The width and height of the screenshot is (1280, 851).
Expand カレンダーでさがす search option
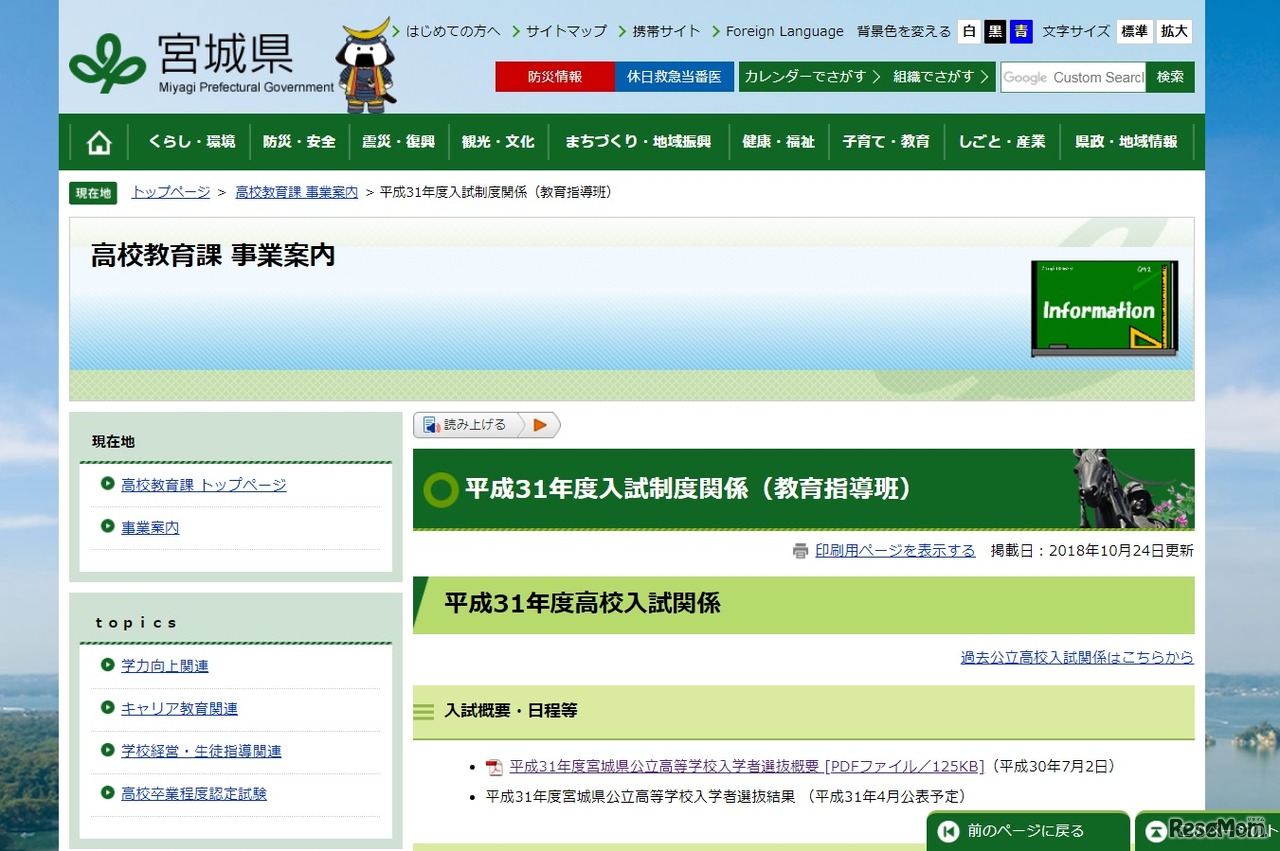click(811, 77)
